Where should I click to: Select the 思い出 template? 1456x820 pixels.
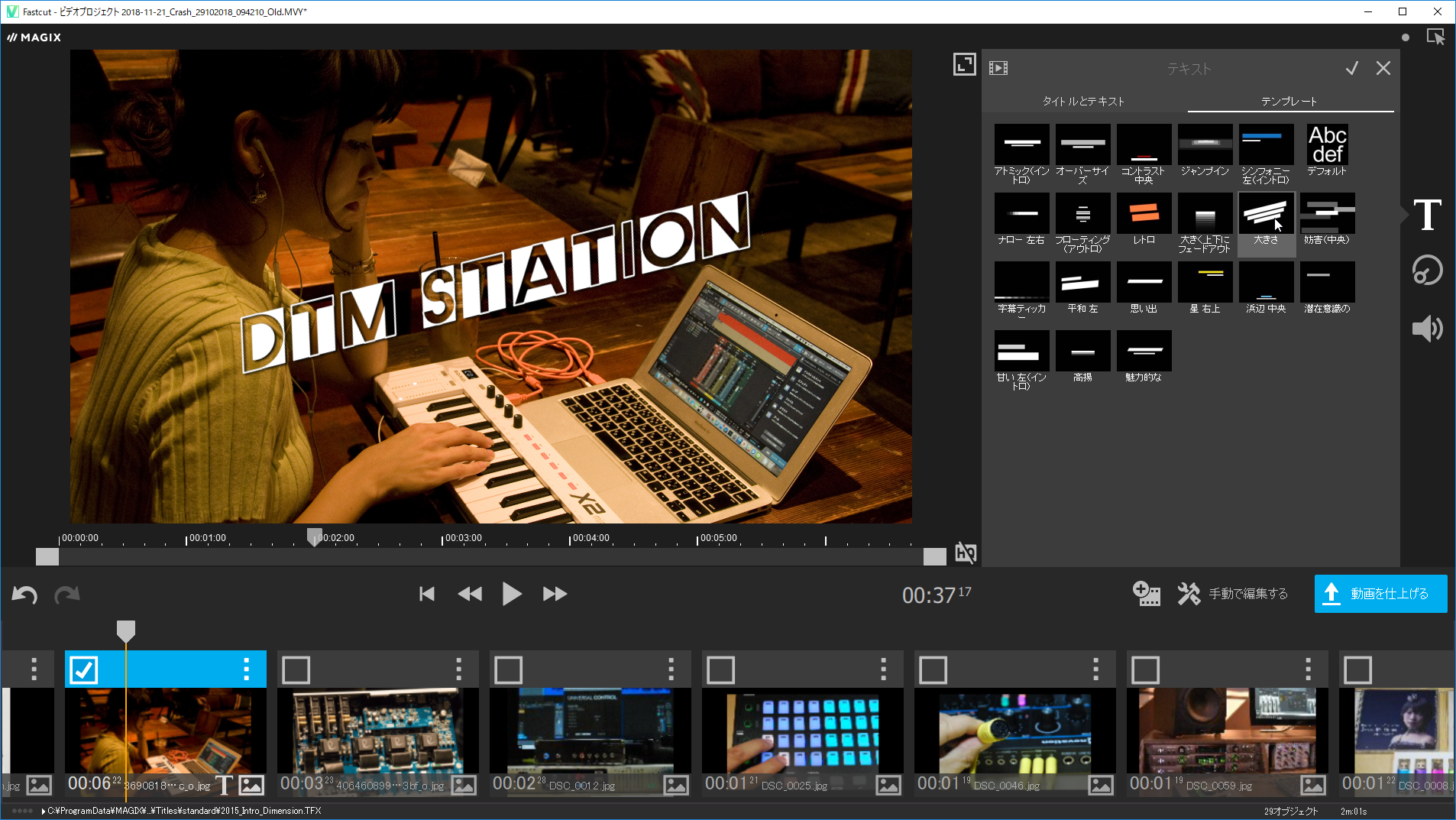[x=1144, y=287]
